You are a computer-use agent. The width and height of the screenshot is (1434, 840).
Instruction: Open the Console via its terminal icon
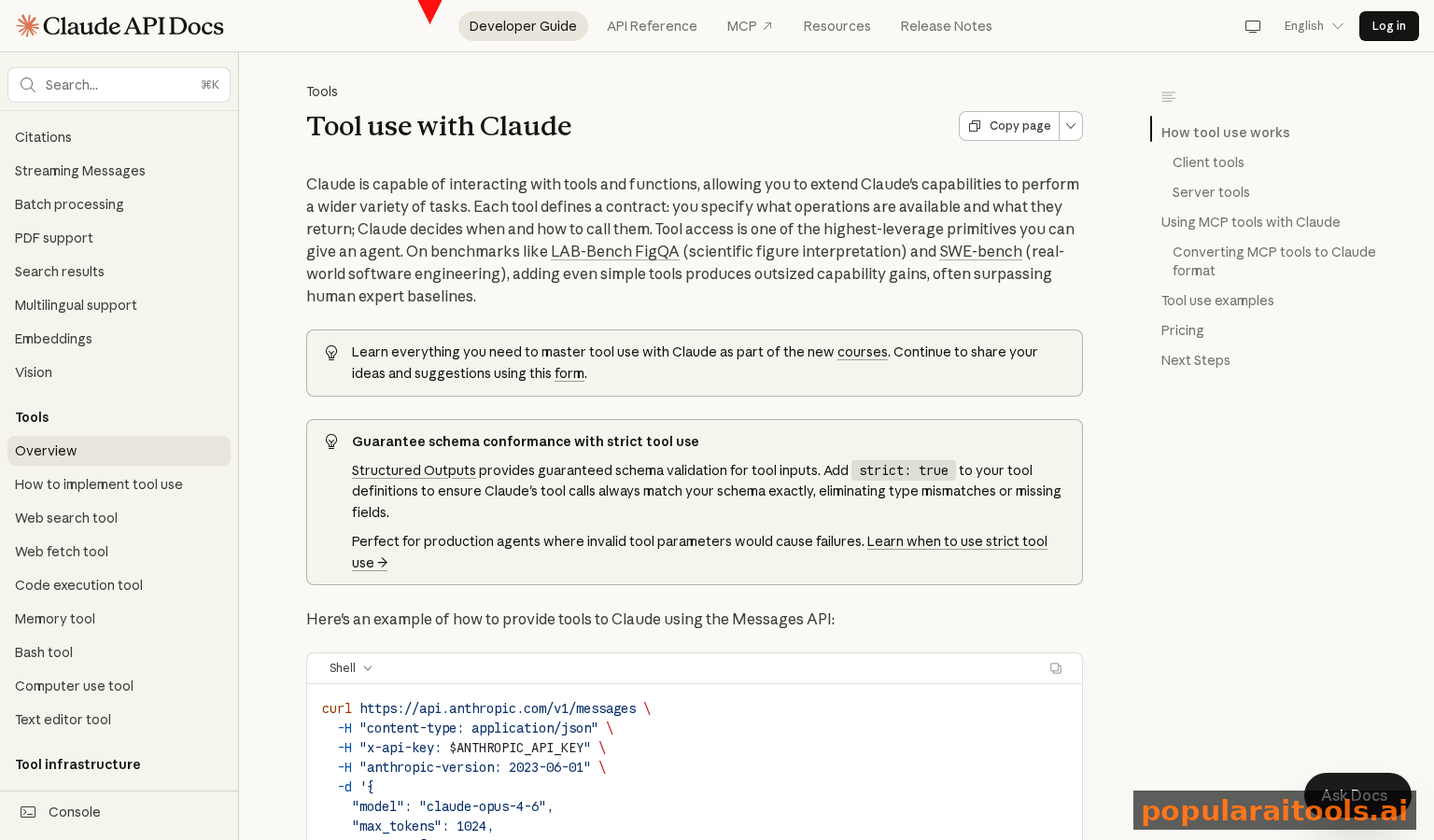pos(28,812)
